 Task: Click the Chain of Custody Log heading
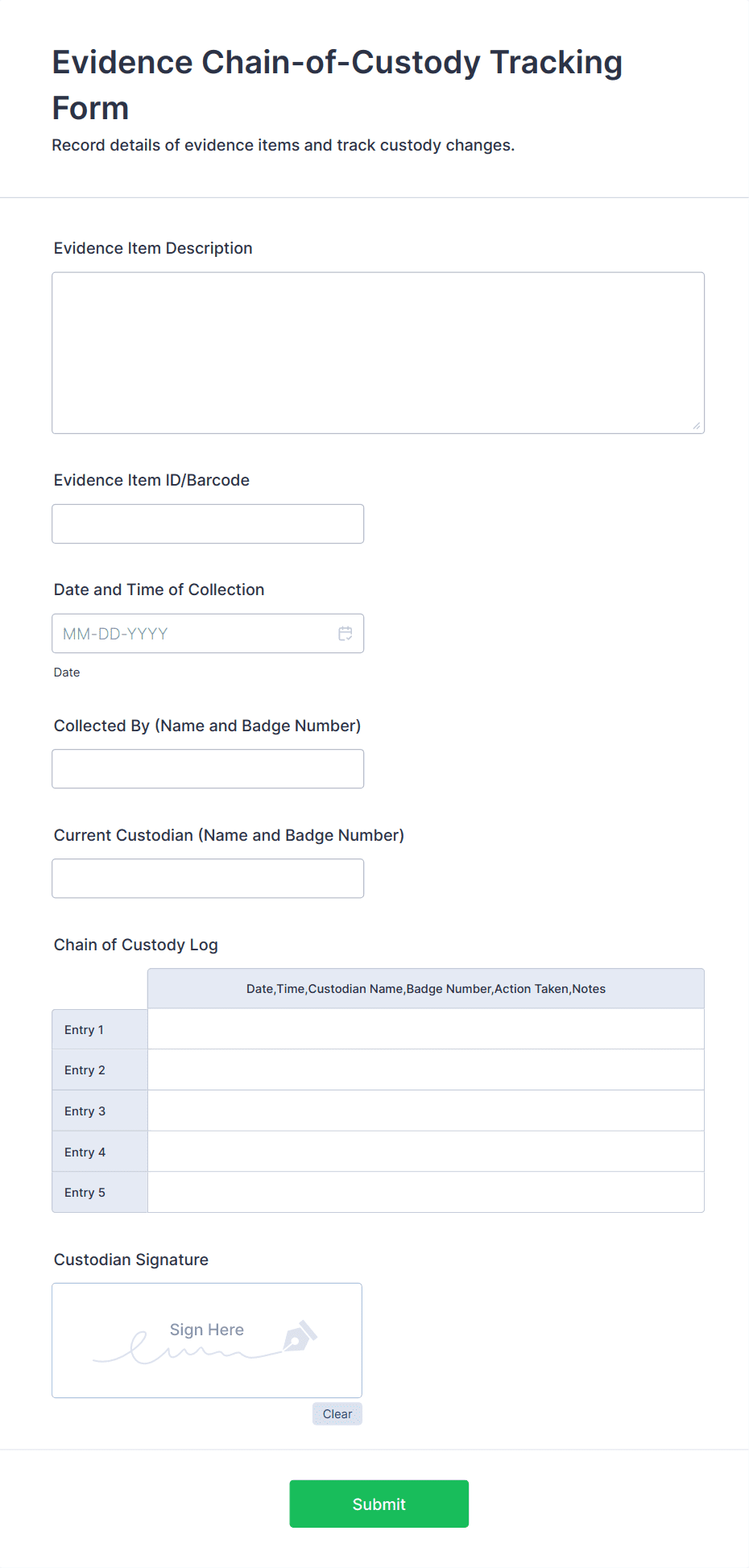click(x=135, y=944)
